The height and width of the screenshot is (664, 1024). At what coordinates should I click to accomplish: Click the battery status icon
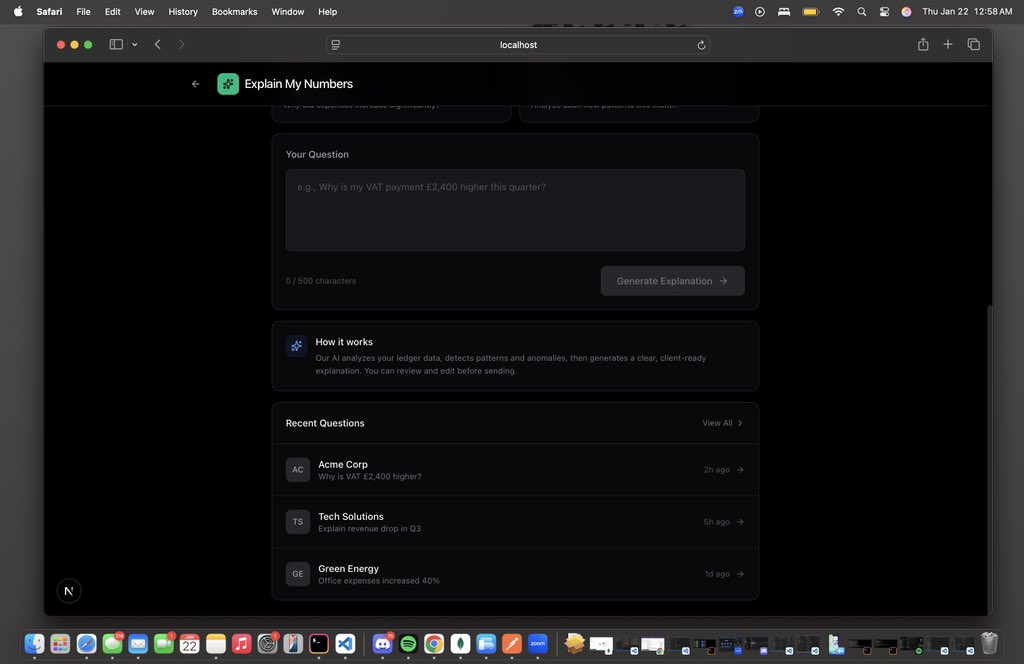click(810, 12)
